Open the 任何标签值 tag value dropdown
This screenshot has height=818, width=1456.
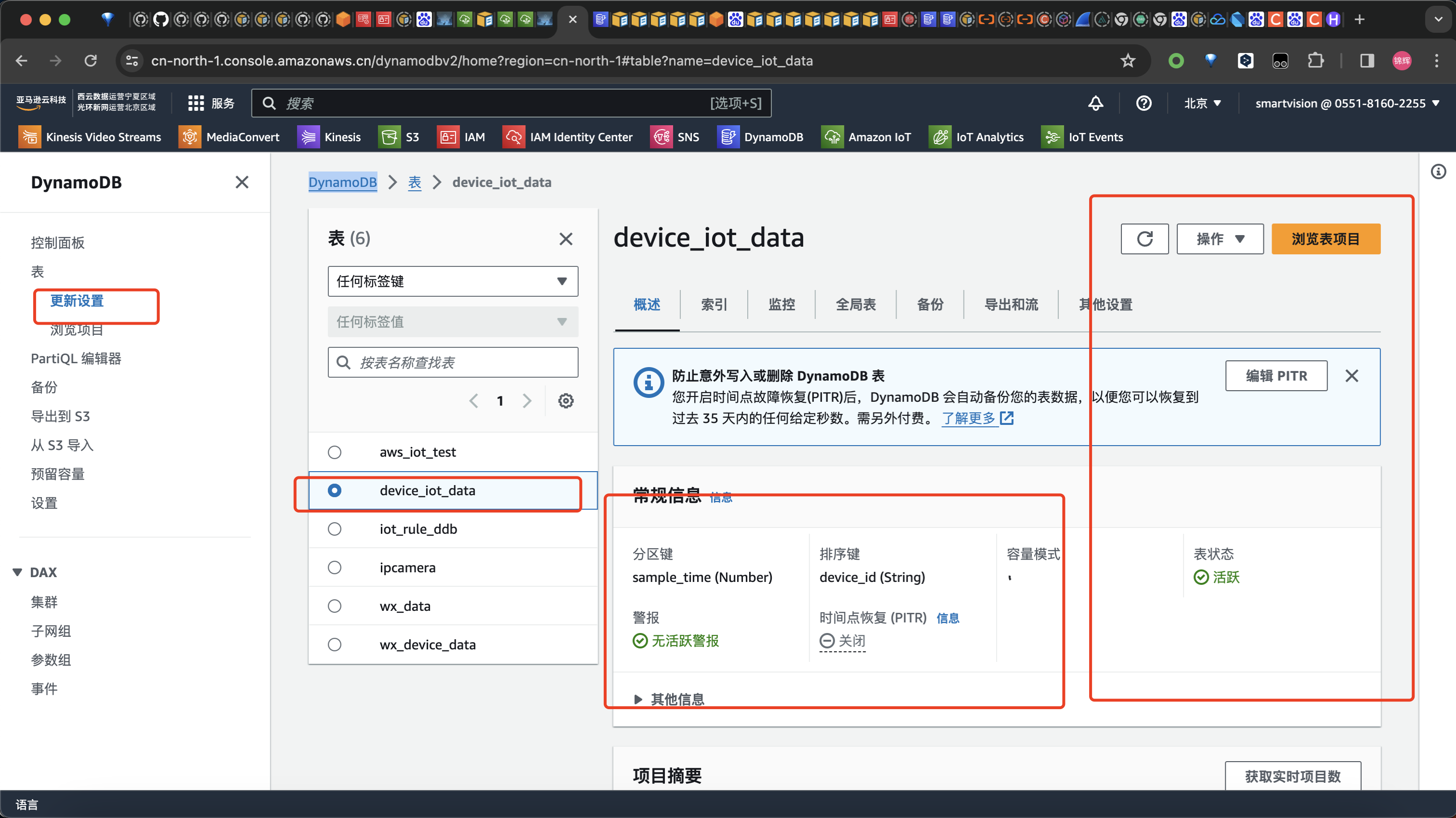tap(453, 322)
